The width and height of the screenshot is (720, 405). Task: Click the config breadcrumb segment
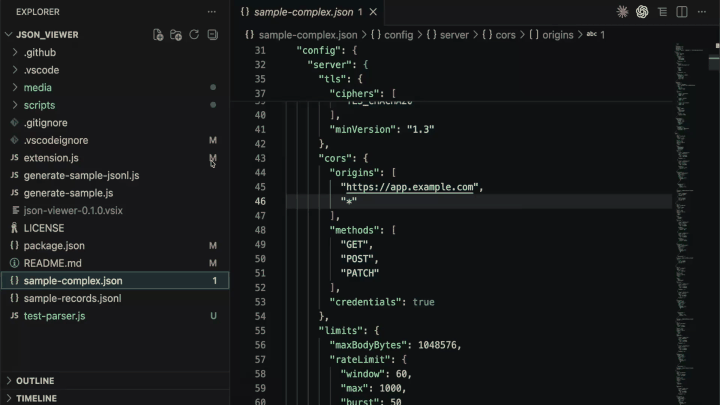(399, 35)
